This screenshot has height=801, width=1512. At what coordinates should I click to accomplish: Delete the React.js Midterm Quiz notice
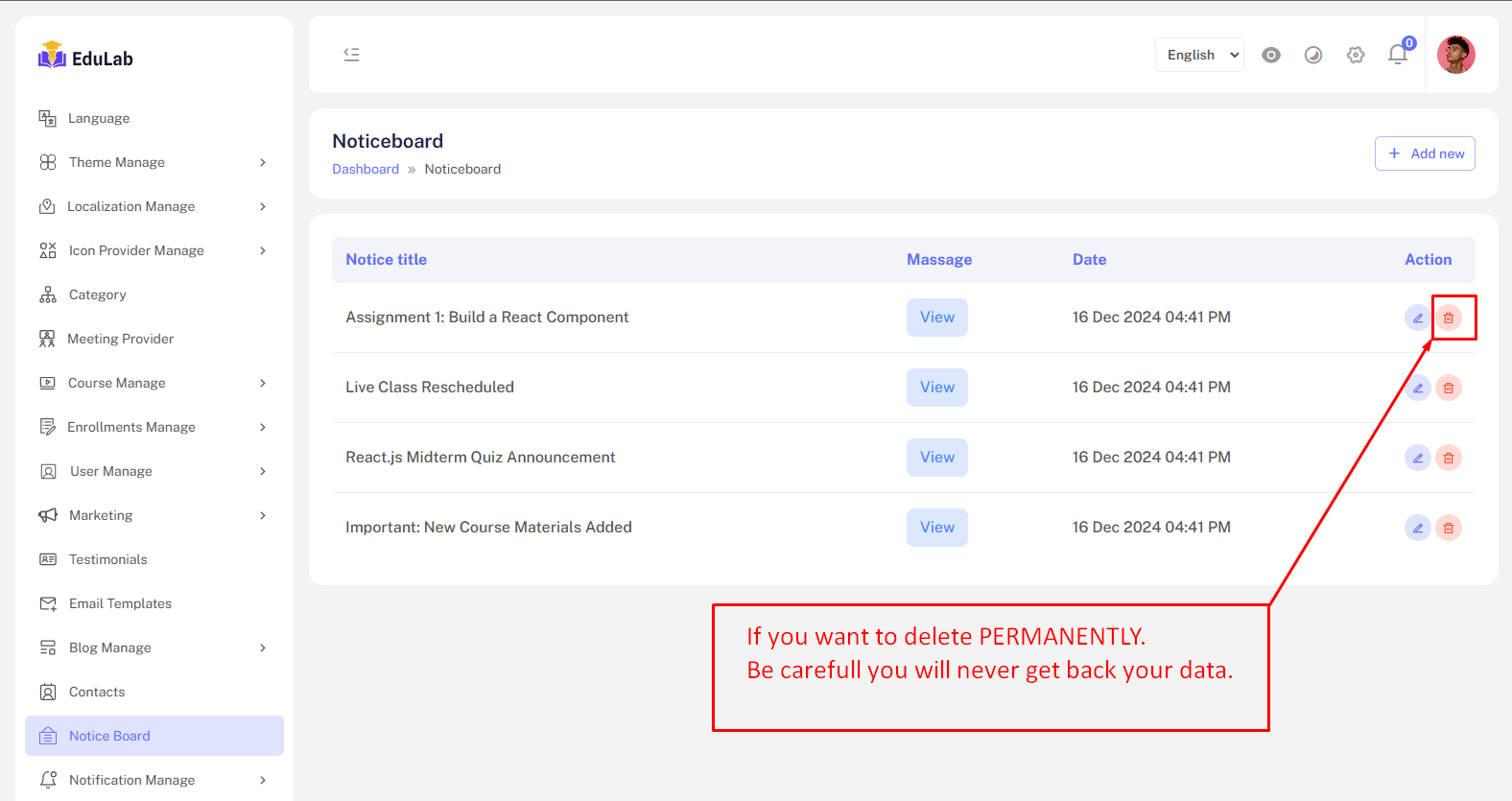1448,458
